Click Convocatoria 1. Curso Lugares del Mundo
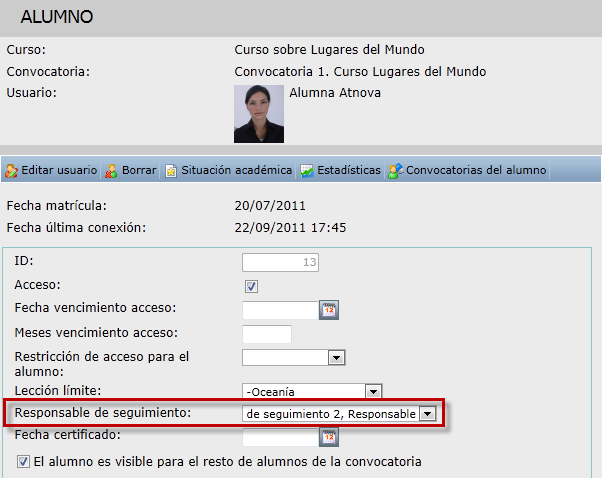 (360, 71)
